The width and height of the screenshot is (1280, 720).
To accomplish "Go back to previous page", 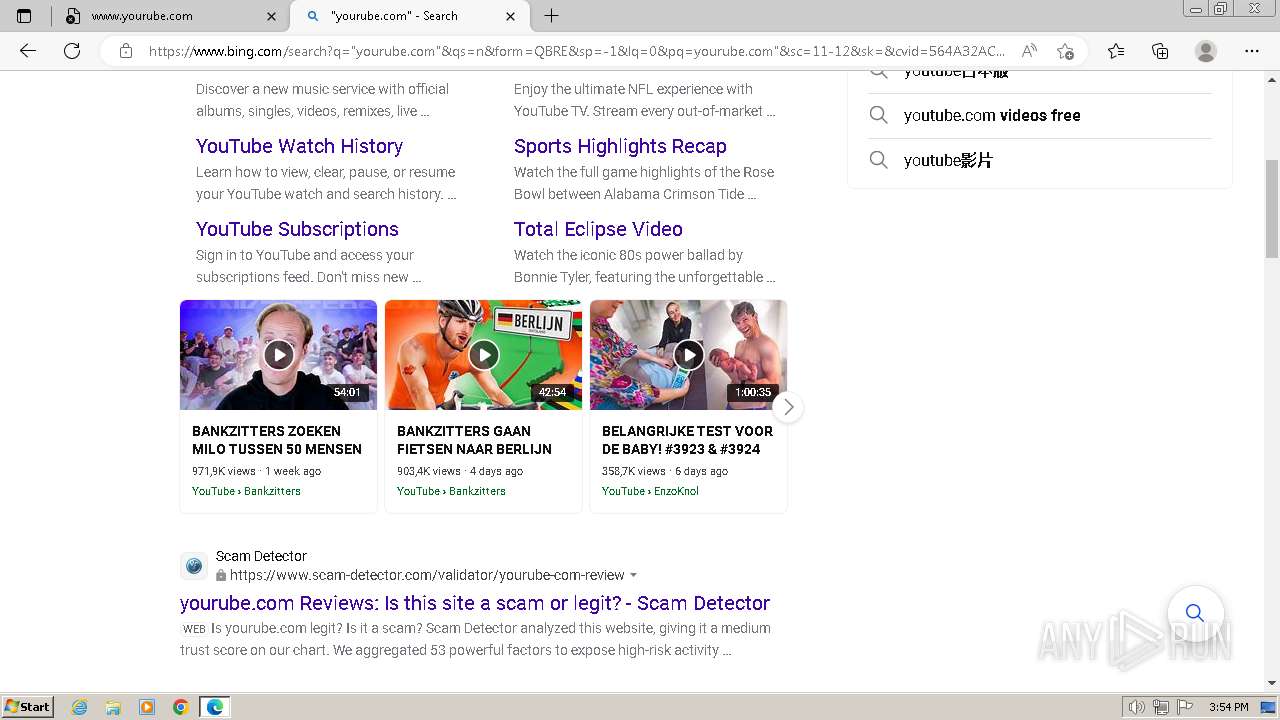I will [x=28, y=51].
